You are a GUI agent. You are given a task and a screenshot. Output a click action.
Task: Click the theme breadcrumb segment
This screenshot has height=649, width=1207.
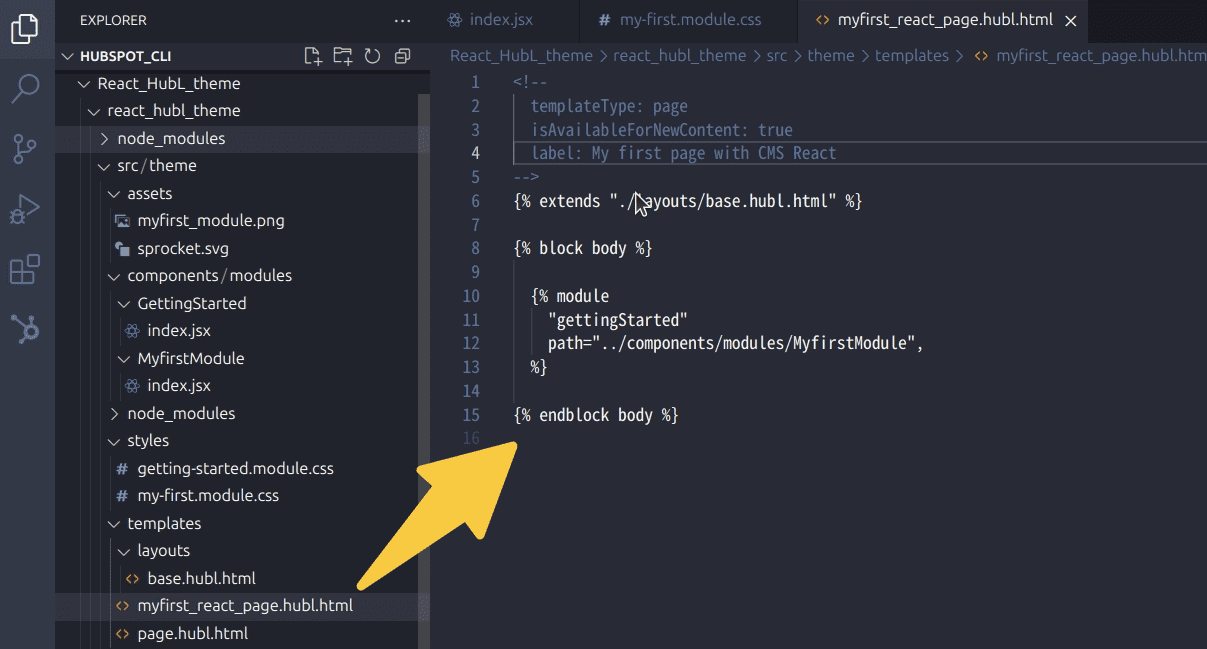point(831,56)
